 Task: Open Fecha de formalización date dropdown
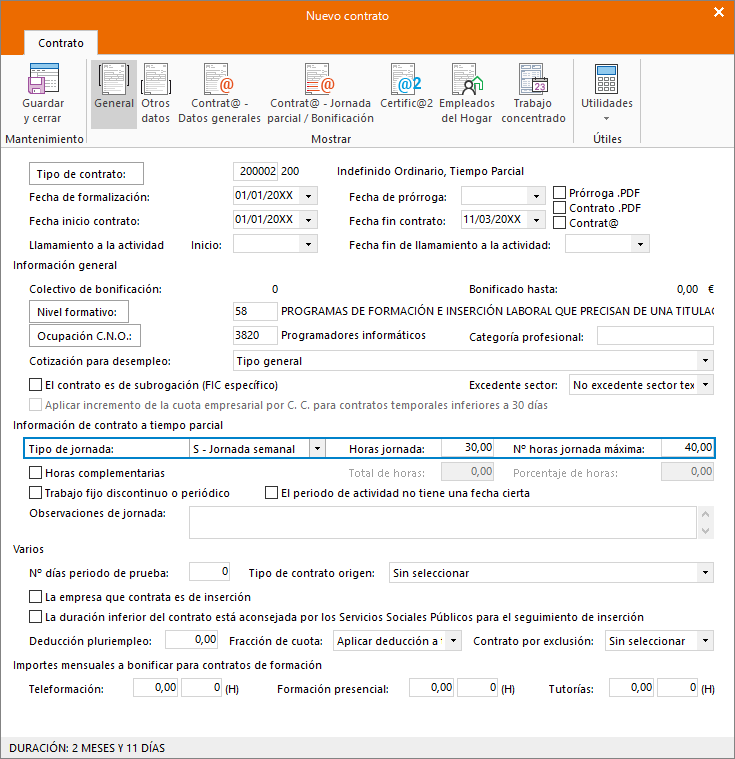click(x=308, y=196)
